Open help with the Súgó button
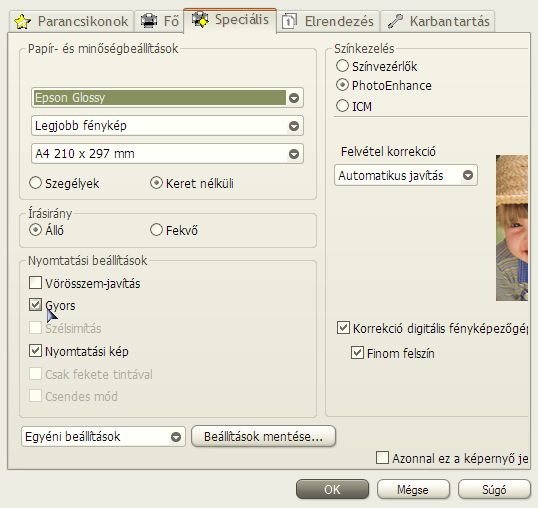This screenshot has width=538, height=508. (494, 489)
